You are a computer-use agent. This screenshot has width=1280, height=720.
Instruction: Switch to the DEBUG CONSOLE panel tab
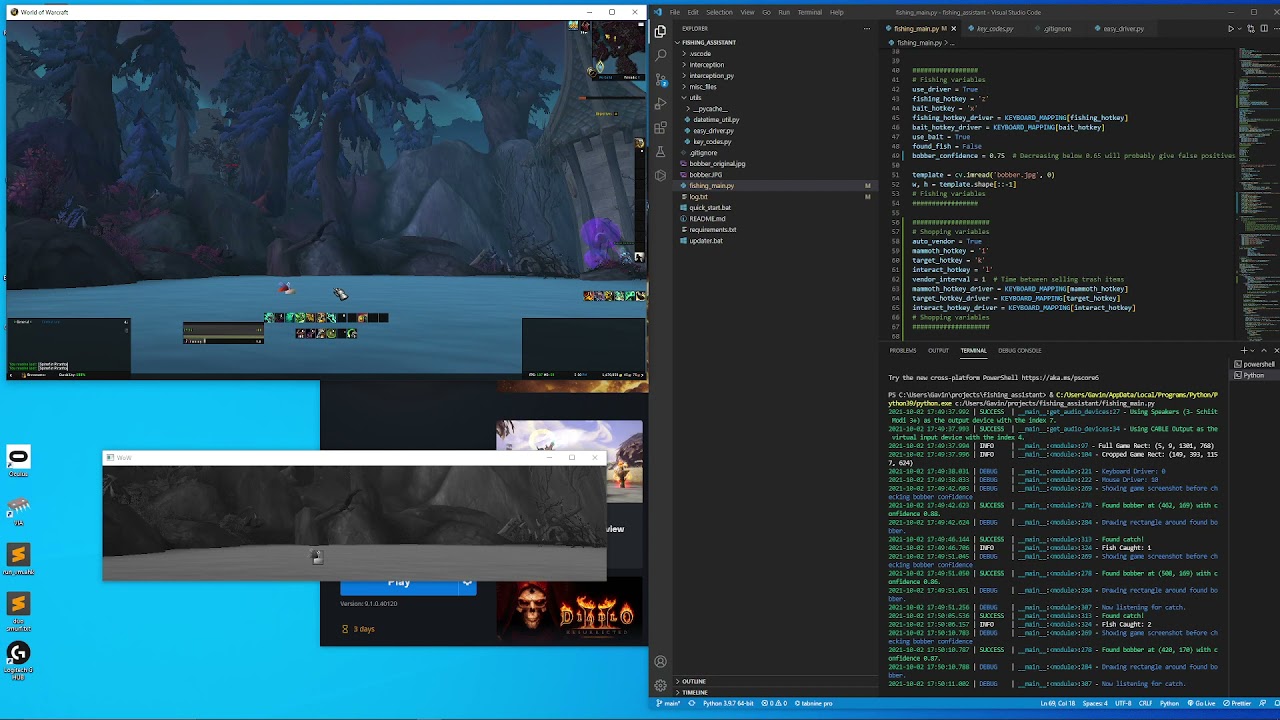tap(1019, 350)
